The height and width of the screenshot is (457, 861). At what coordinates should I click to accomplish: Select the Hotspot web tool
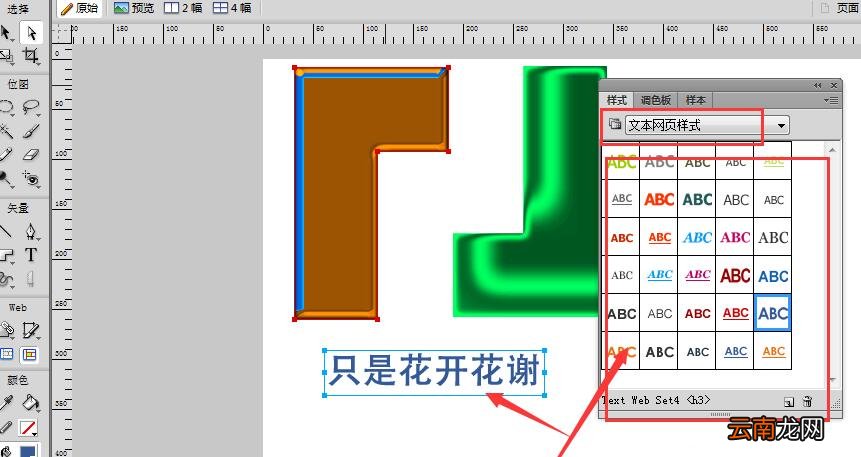point(7,330)
